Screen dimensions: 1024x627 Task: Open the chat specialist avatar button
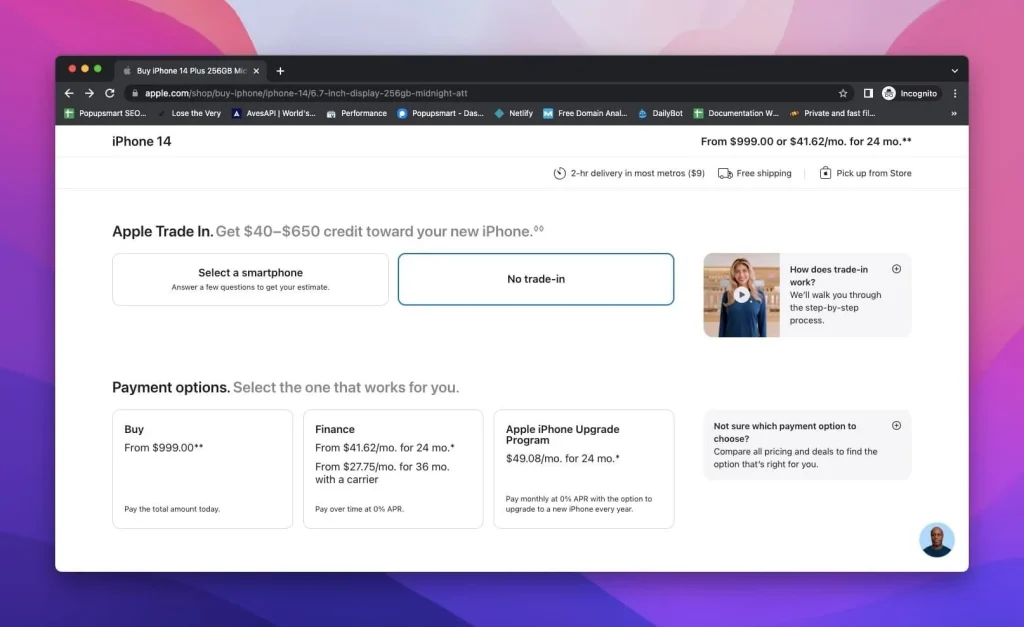click(x=936, y=539)
